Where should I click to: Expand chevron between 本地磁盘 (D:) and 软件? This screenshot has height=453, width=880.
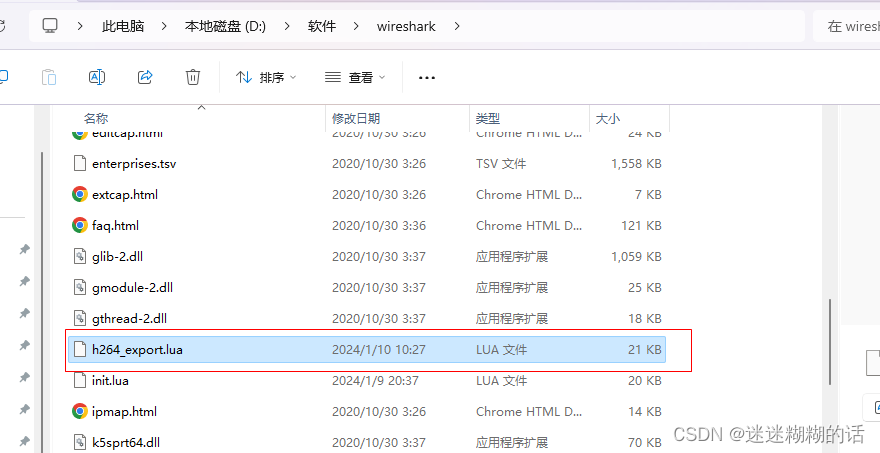[x=287, y=26]
